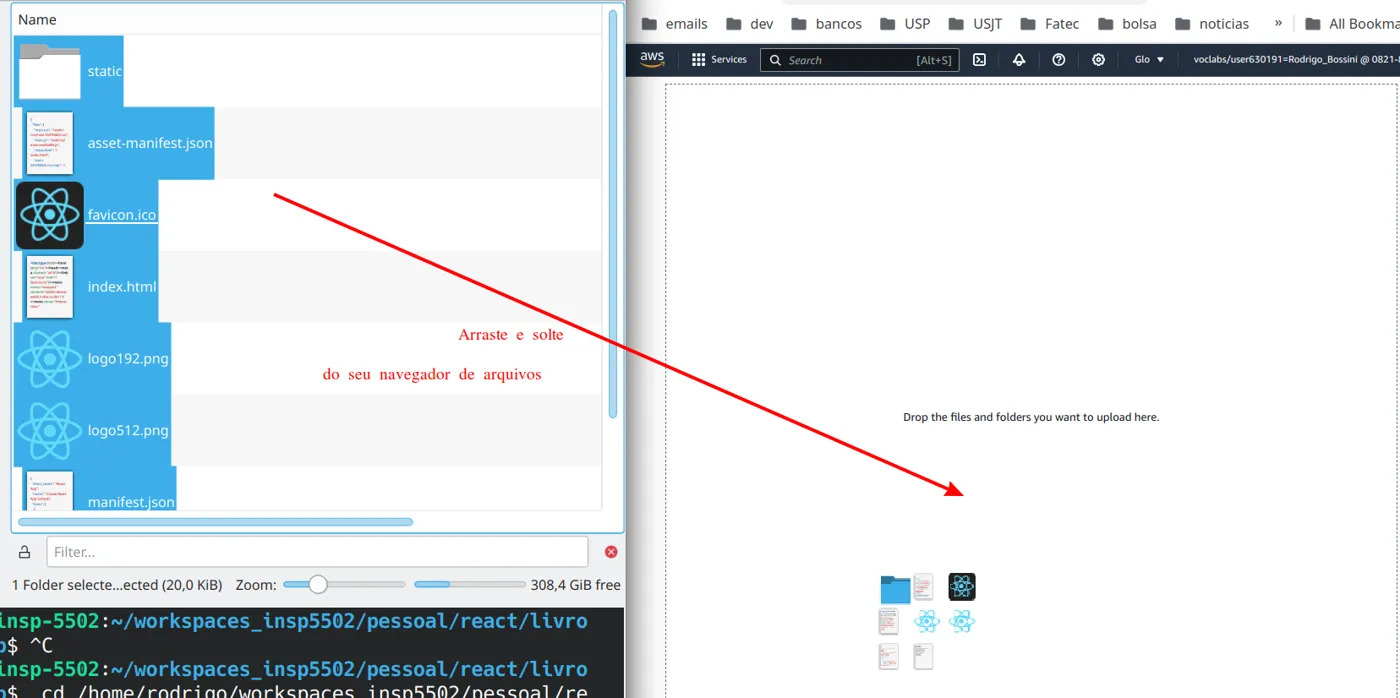Open the Fatec bookmark folder

click(1050, 24)
